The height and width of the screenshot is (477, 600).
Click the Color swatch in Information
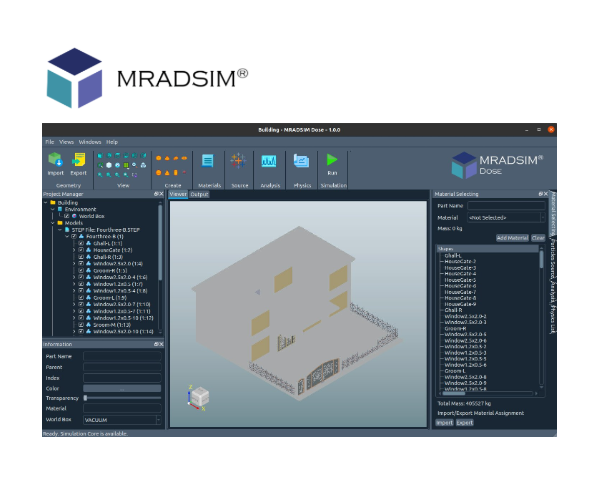pyautogui.click(x=122, y=388)
